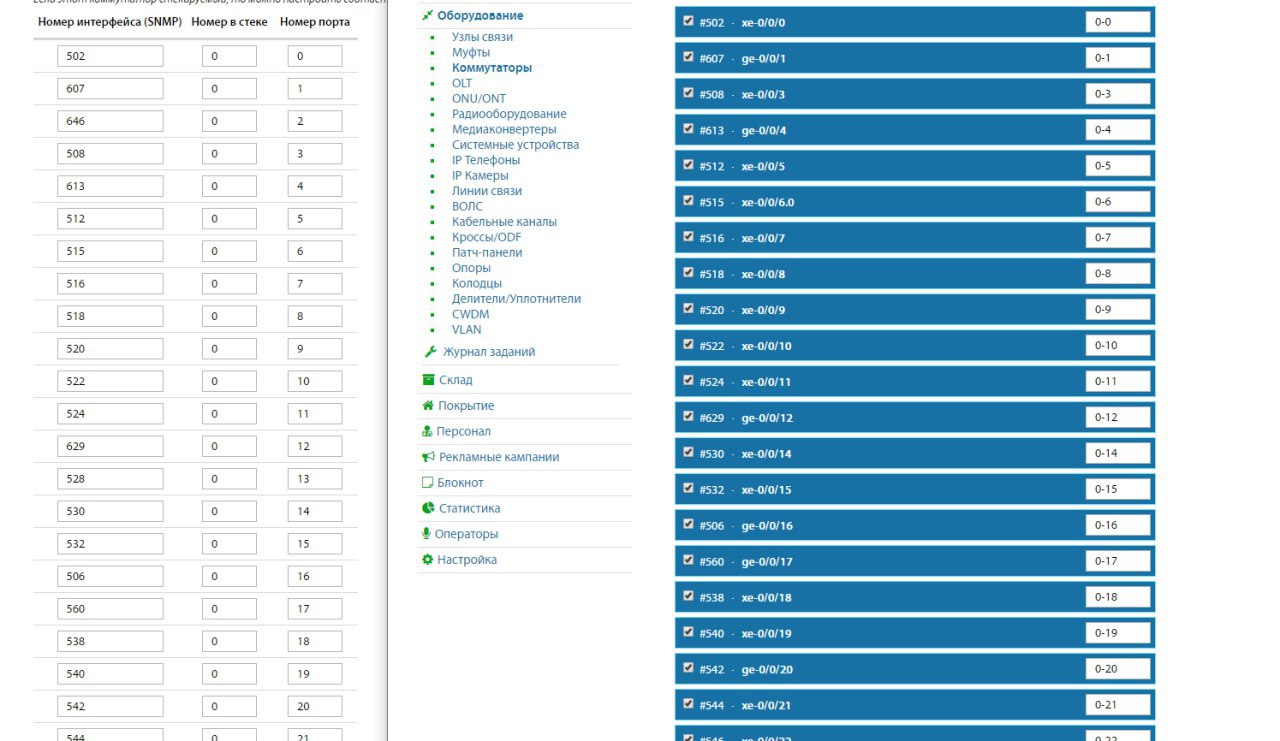
Task: Click the Персонал people icon
Action: tap(427, 432)
